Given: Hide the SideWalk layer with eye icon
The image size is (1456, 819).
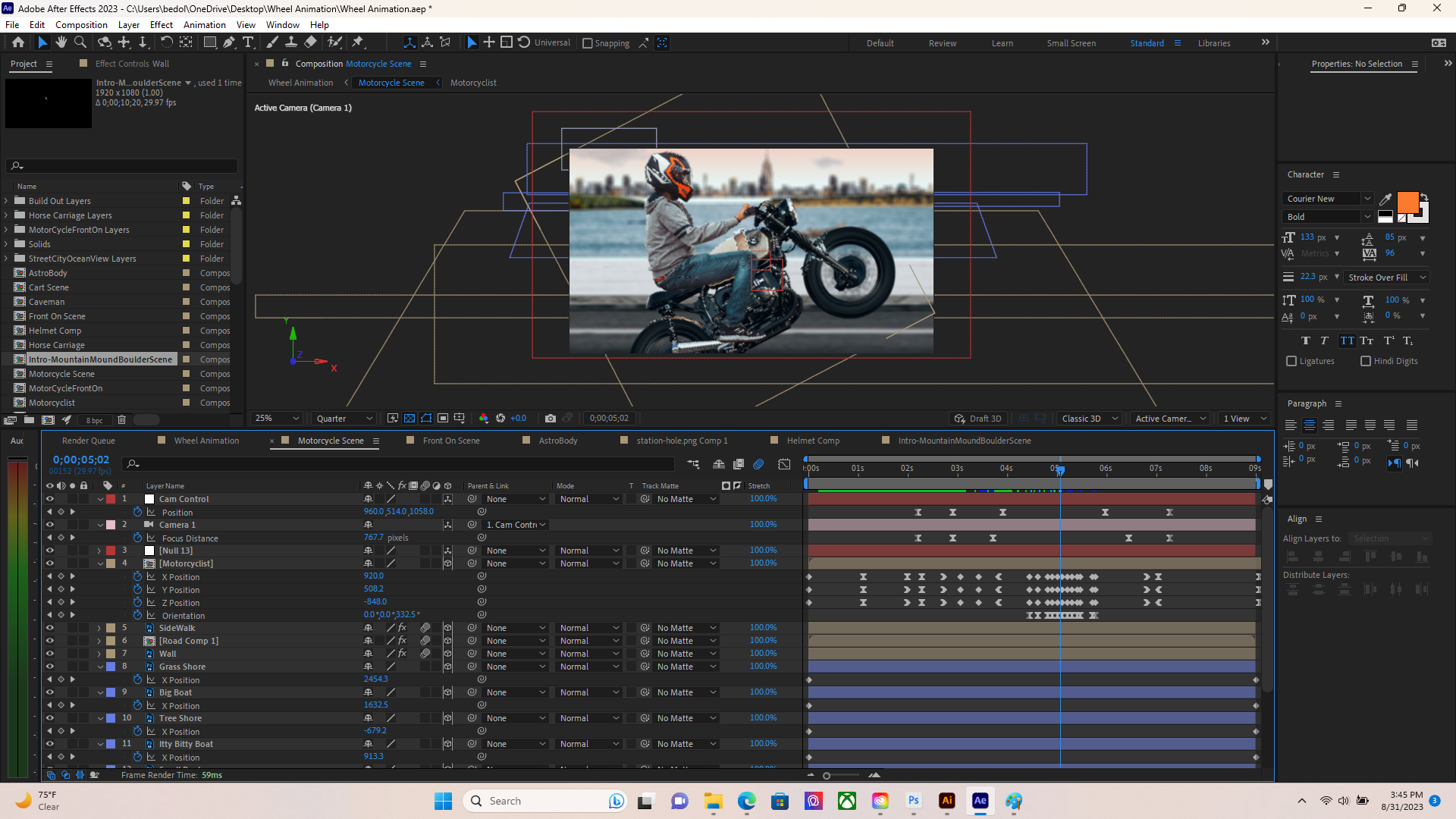Looking at the screenshot, I should pos(50,628).
